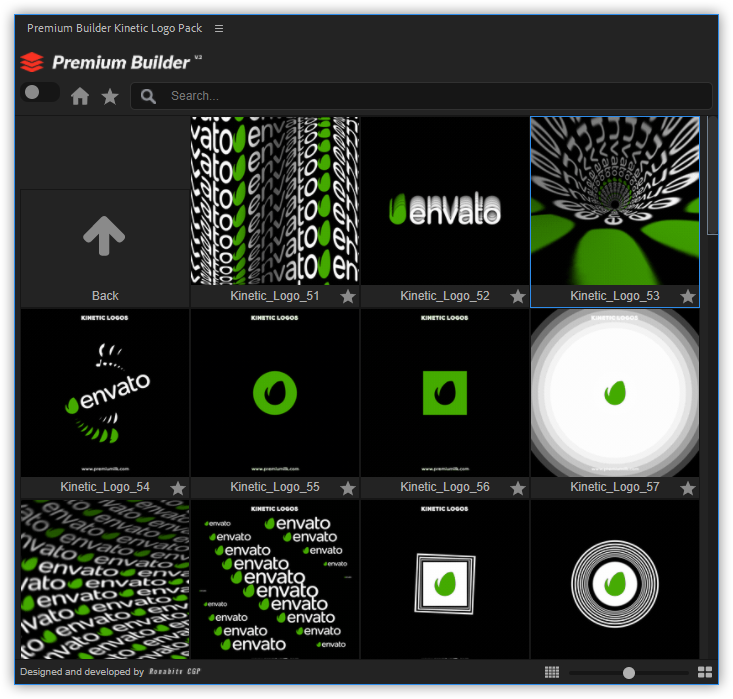Viewport: 733px width, 699px height.
Task: Favorite Kinetic_Logo_51 with its star
Action: tap(348, 296)
